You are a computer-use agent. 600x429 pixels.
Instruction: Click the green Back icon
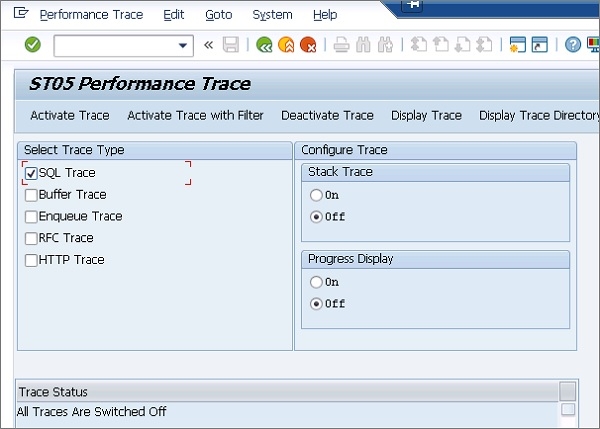coord(264,45)
